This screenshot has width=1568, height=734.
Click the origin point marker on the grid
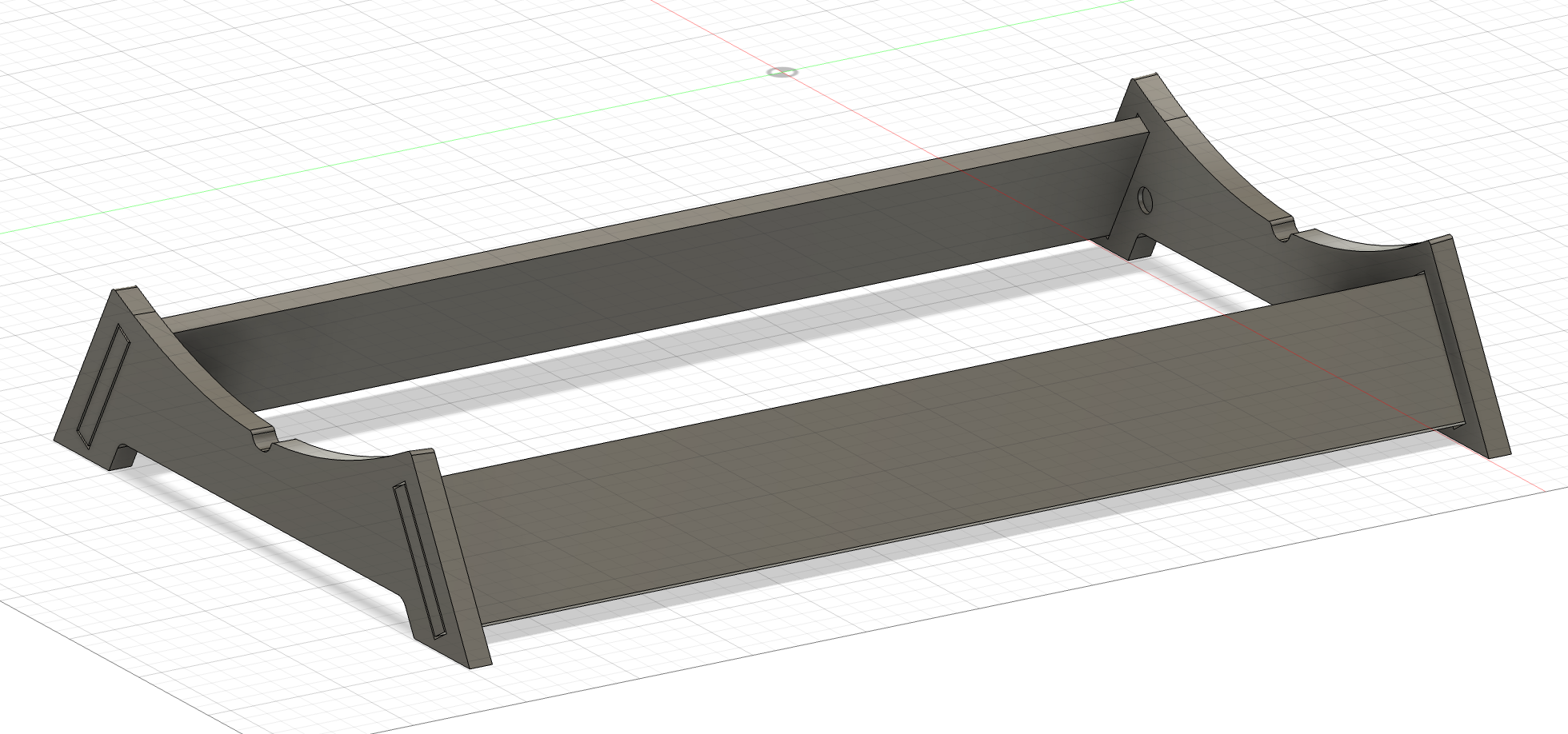[x=782, y=72]
